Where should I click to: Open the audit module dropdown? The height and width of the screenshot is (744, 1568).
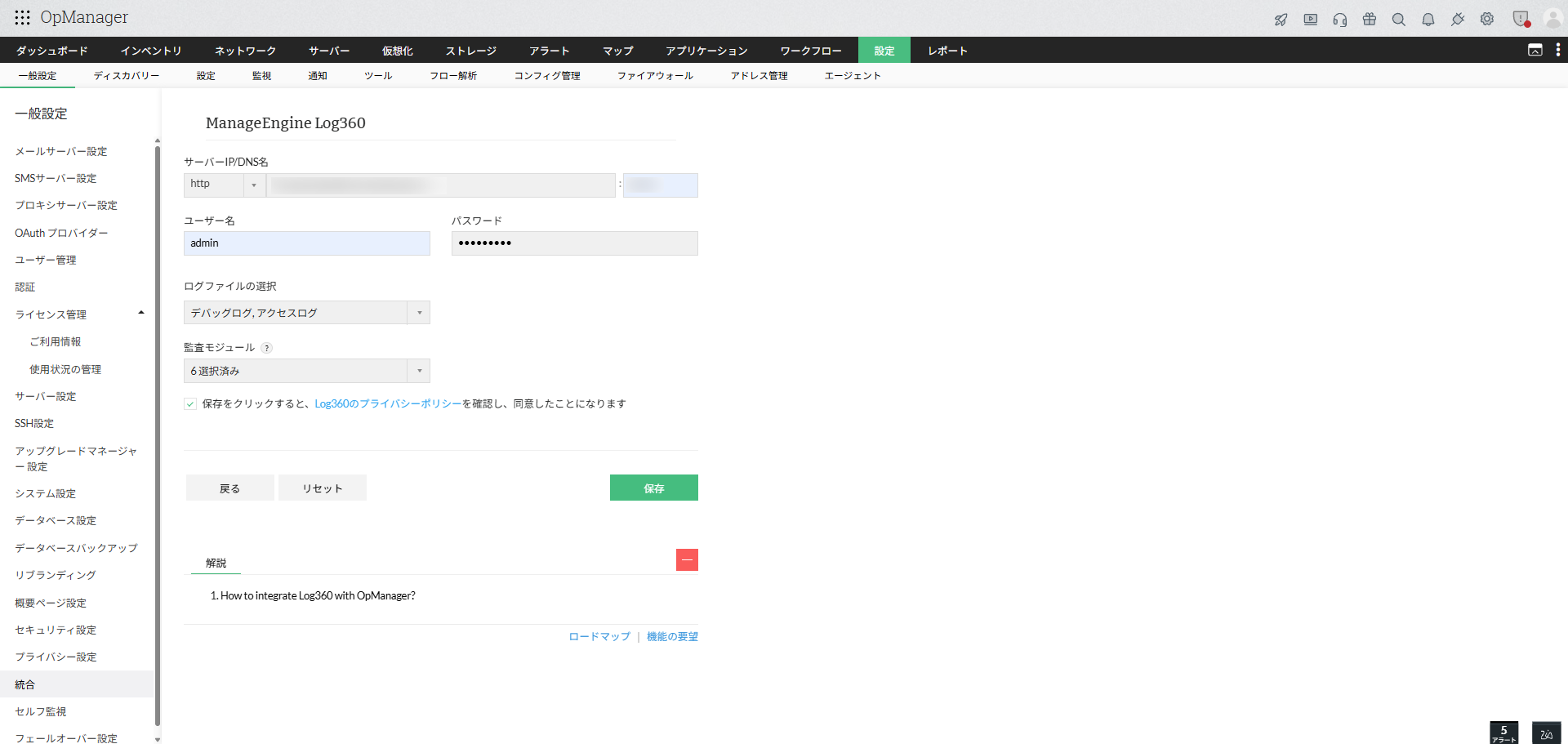(307, 371)
